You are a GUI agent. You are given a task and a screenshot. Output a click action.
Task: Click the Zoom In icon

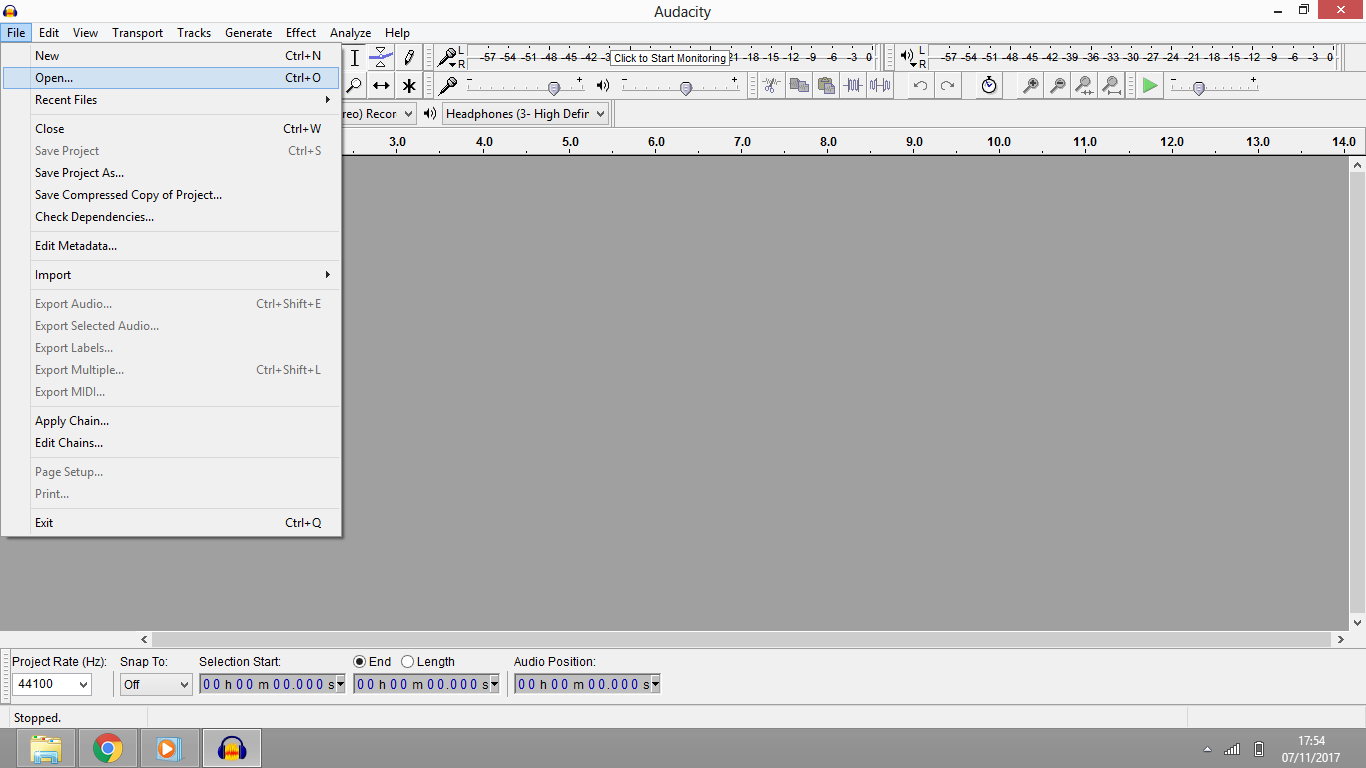pos(1030,86)
